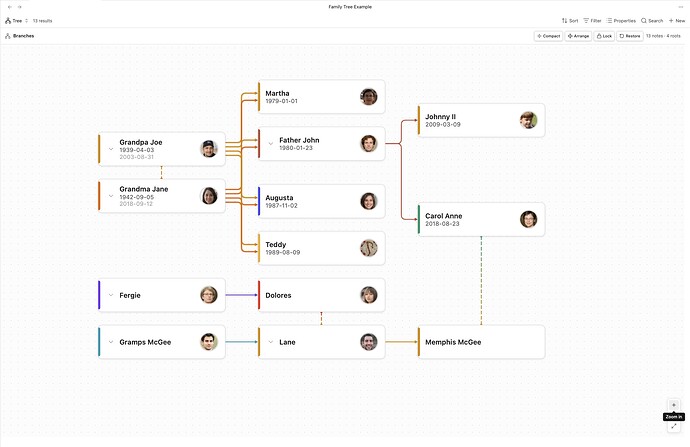
Task: Select the Memphis McGee card
Action: pyautogui.click(x=481, y=342)
